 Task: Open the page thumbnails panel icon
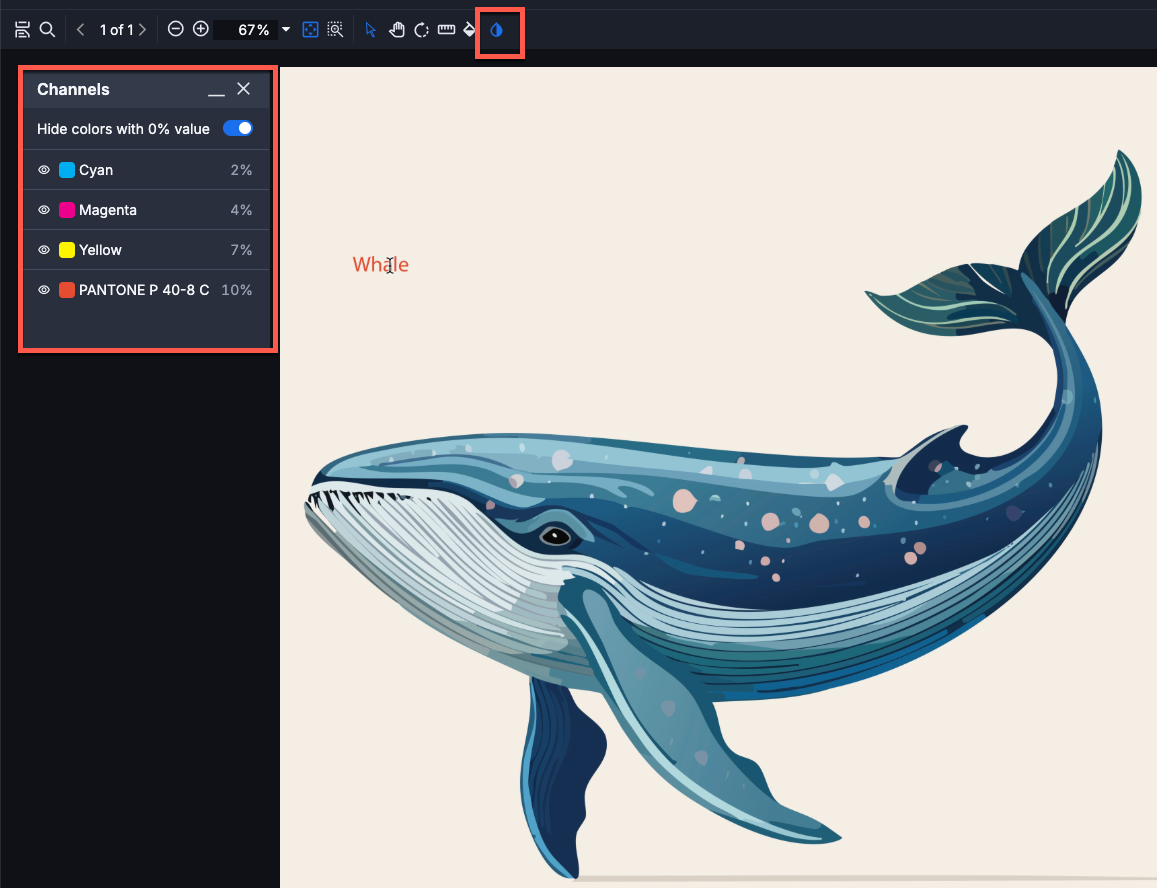(22, 30)
